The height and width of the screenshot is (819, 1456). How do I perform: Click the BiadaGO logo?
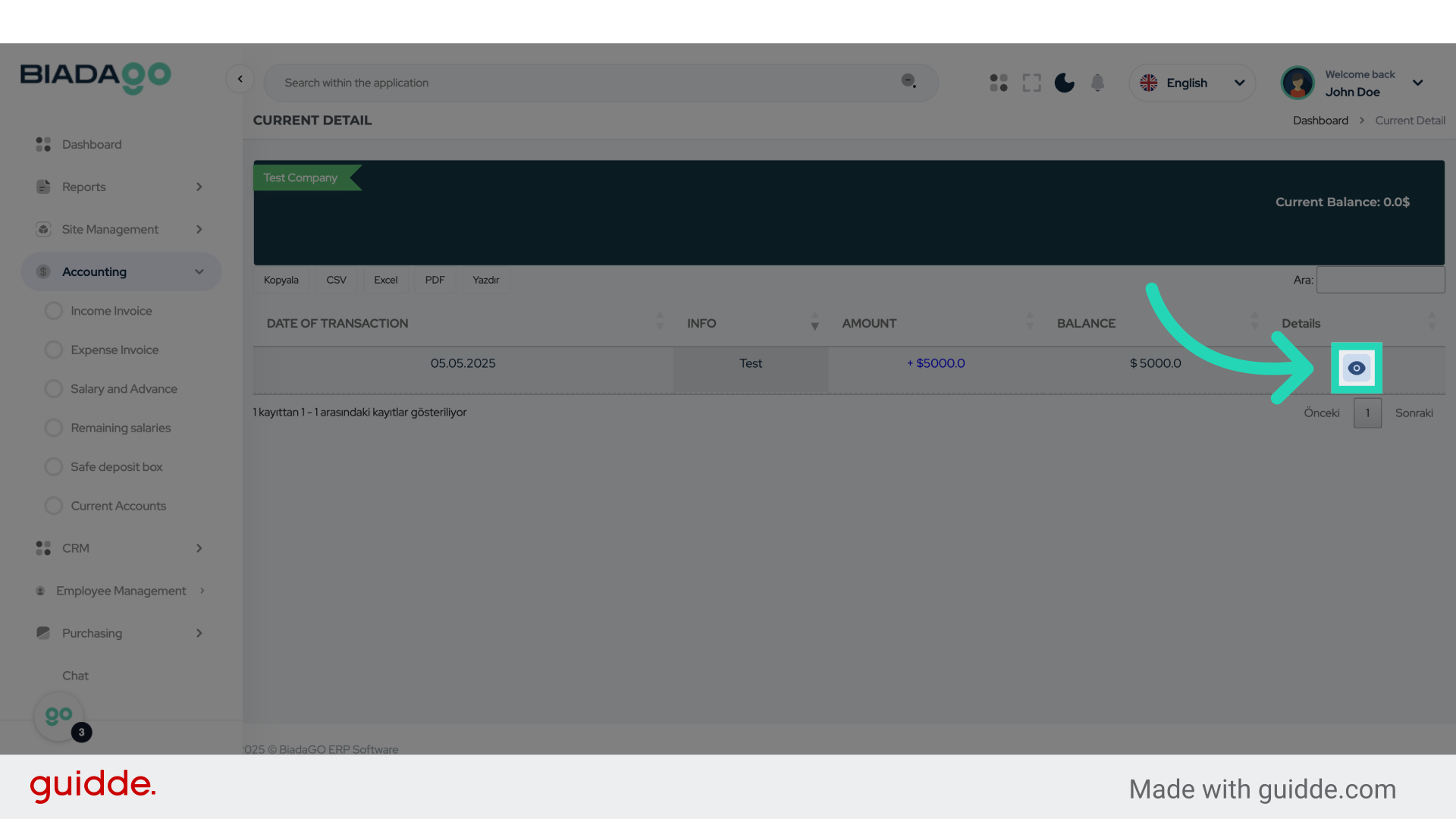(96, 77)
